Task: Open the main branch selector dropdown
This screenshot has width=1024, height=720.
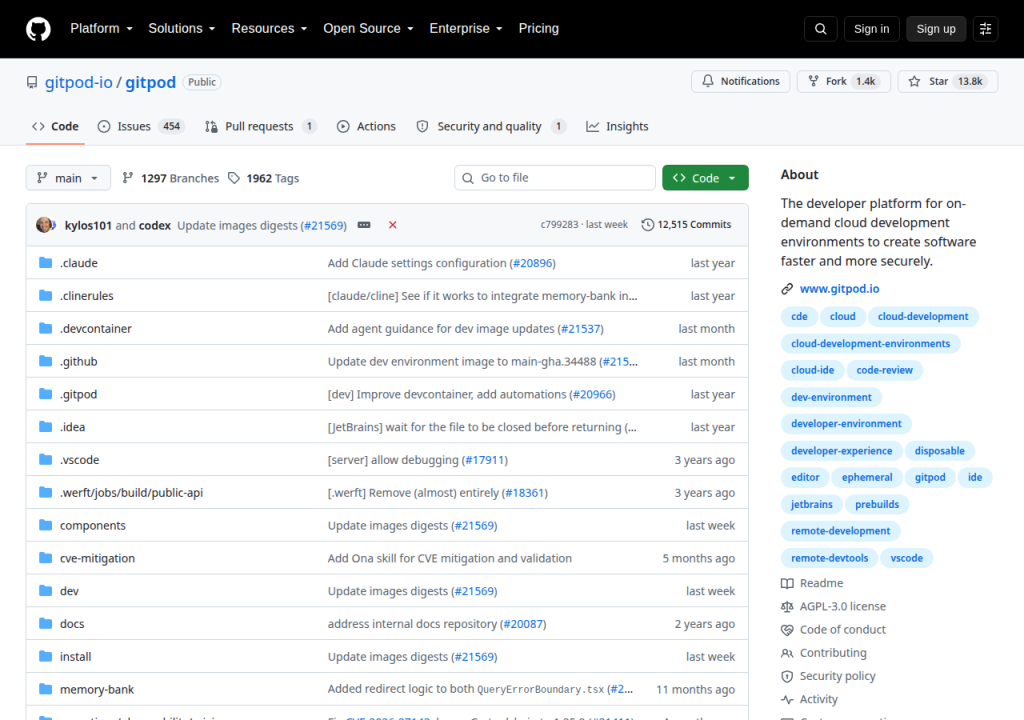Action: click(x=68, y=178)
